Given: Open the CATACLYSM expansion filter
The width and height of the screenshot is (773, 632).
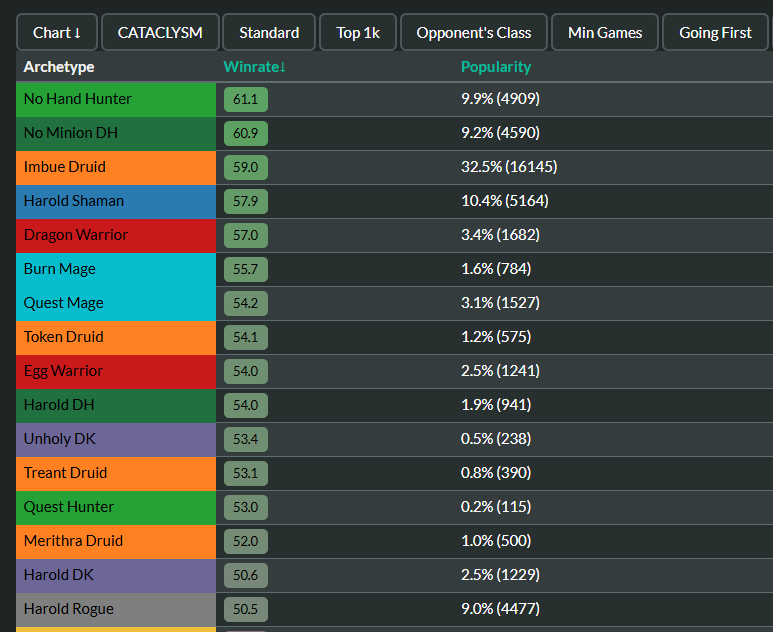Looking at the screenshot, I should pyautogui.click(x=160, y=33).
